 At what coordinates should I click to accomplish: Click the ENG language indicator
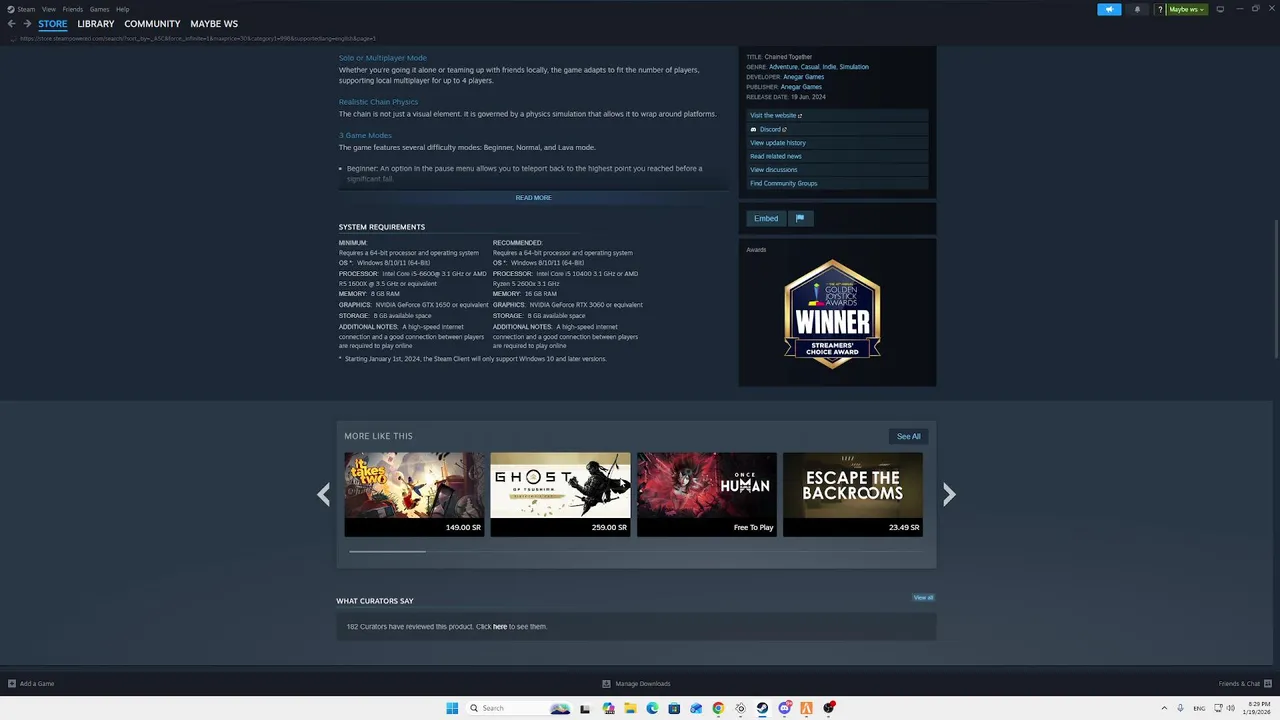click(1199, 708)
